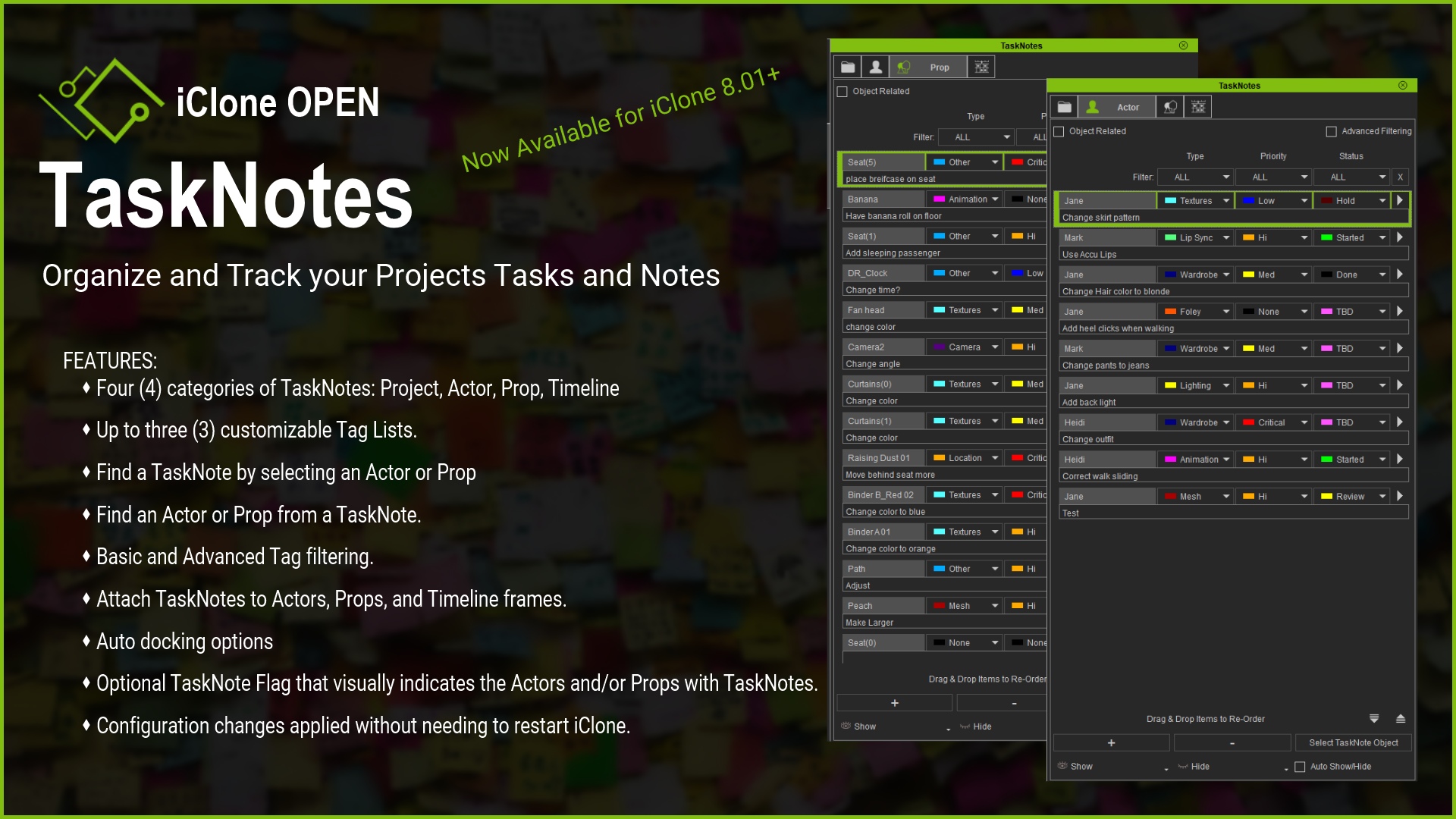Open Critical priority dropdown on Change outfit
The width and height of the screenshot is (1456, 819).
tap(1273, 422)
